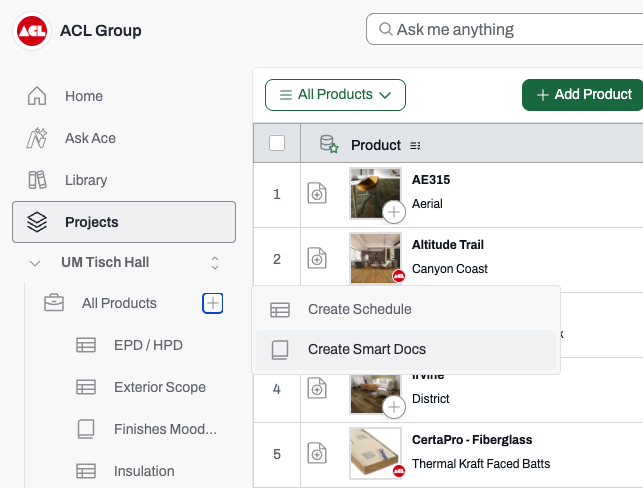Open the UM Tisch Hall project switcher

click(x=215, y=263)
